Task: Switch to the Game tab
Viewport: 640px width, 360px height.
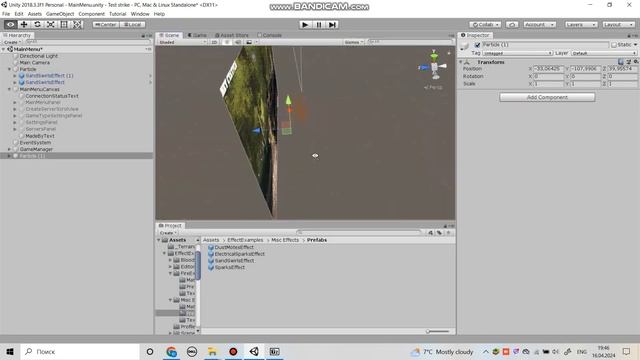Action: point(197,35)
